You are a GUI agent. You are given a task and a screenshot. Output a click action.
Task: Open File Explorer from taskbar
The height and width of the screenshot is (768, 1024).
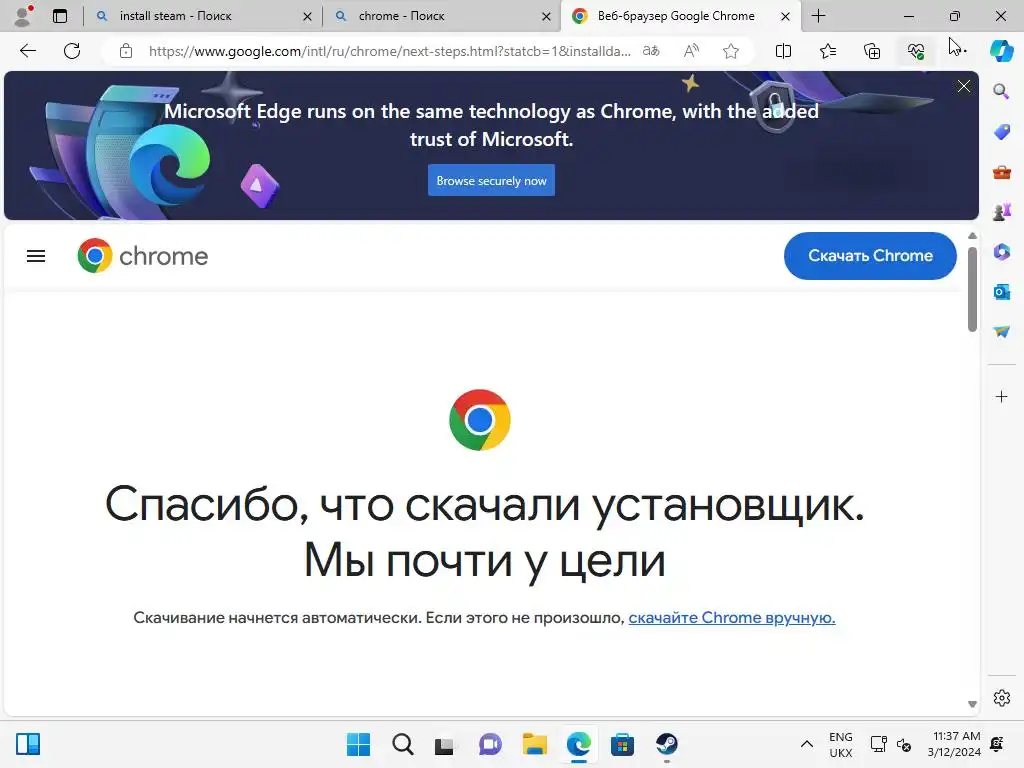tap(534, 744)
